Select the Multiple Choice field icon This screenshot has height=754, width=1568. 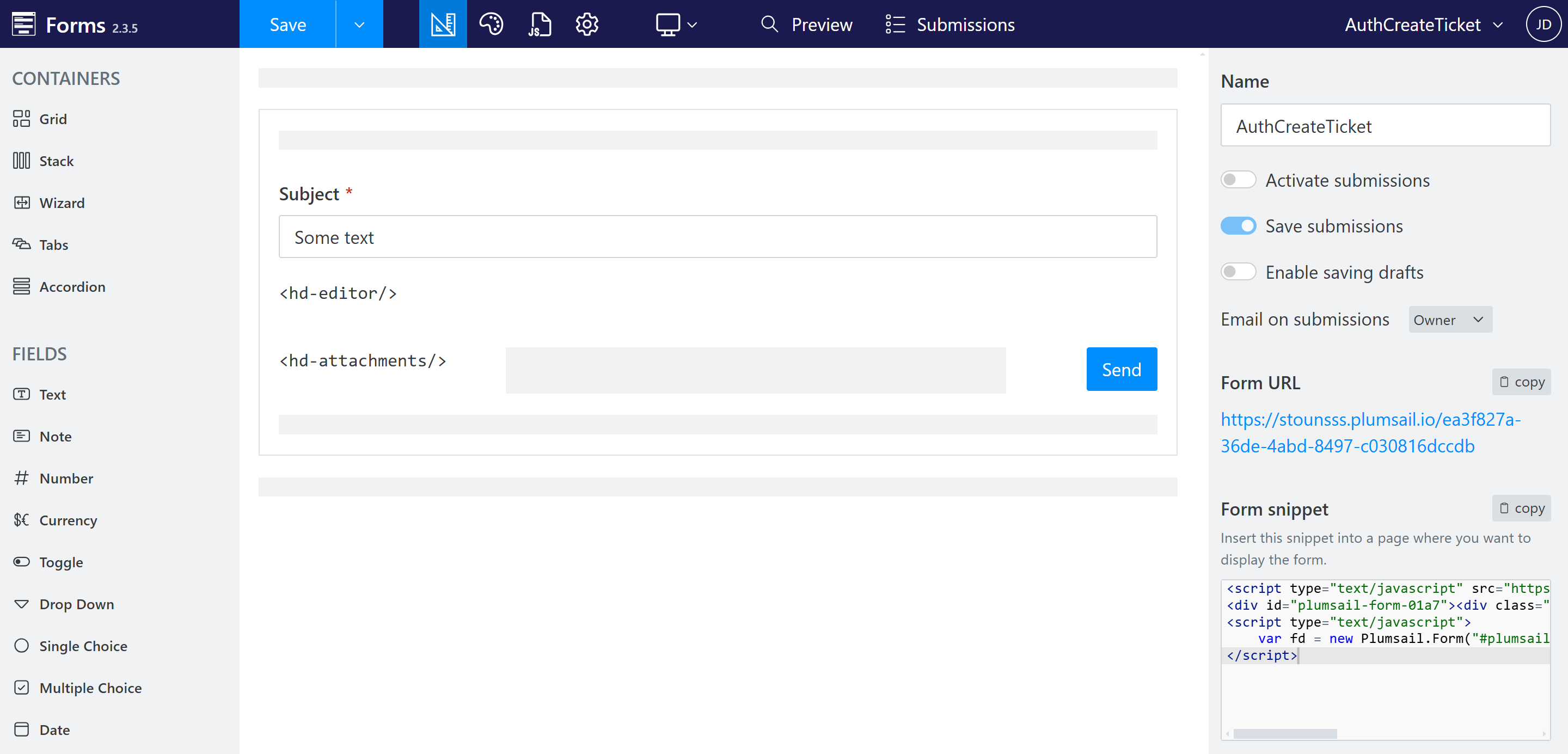click(x=21, y=688)
